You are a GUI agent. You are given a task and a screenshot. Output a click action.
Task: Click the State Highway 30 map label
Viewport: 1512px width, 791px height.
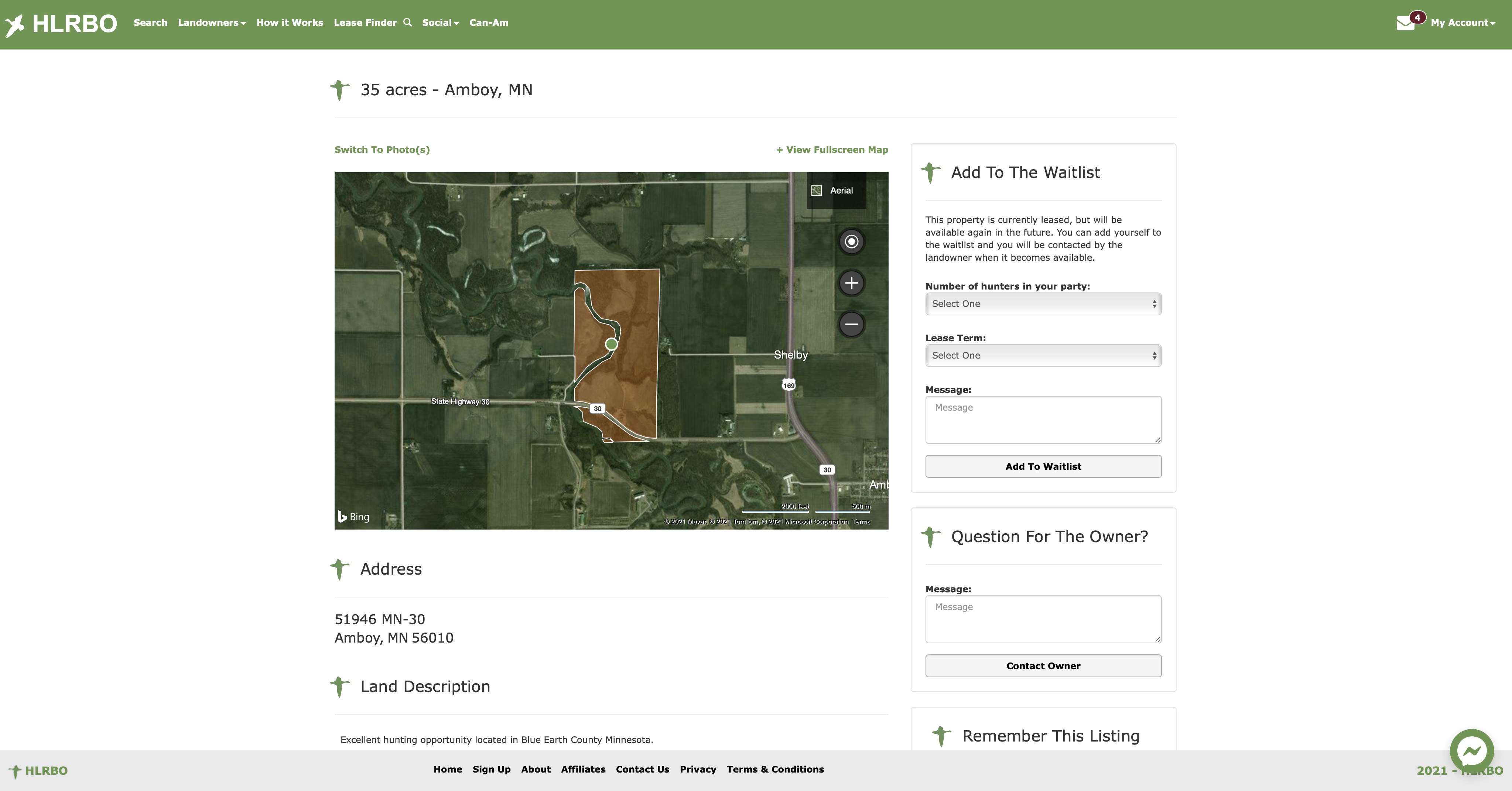[460, 401]
